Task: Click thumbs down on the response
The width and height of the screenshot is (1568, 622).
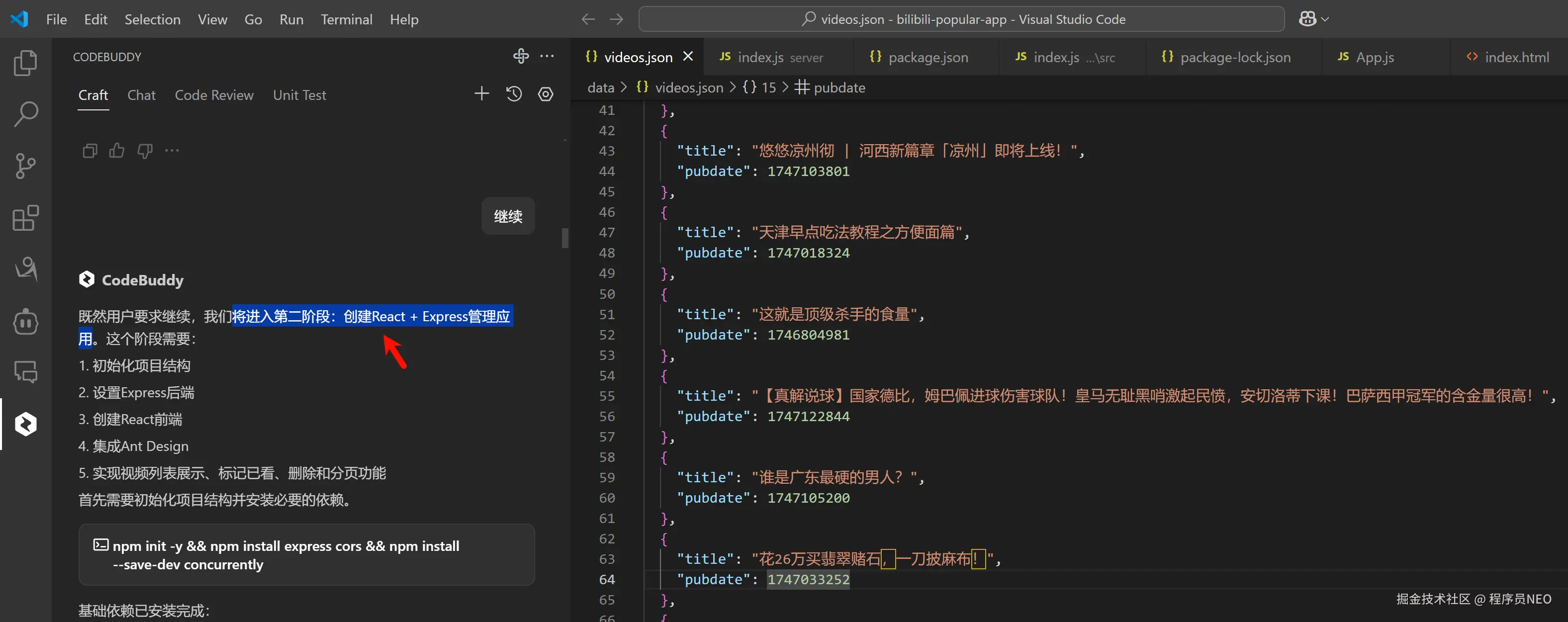Action: tap(145, 150)
